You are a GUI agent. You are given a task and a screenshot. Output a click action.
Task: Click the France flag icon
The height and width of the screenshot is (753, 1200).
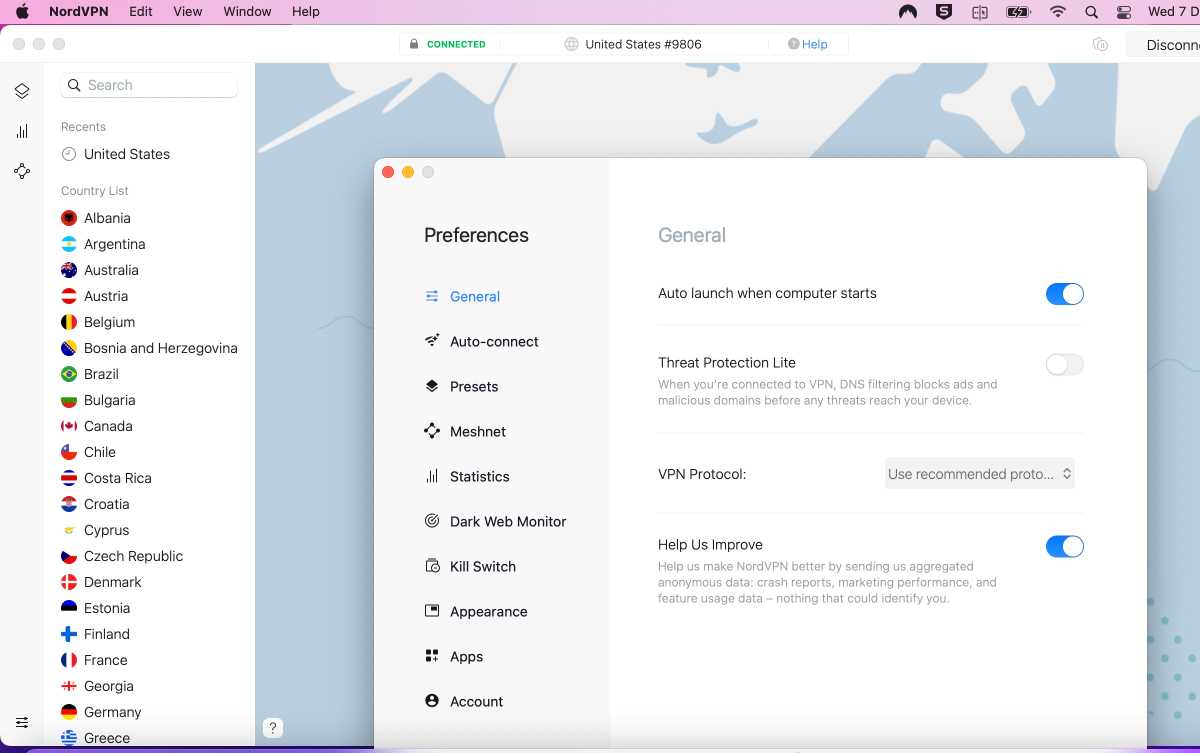point(69,660)
